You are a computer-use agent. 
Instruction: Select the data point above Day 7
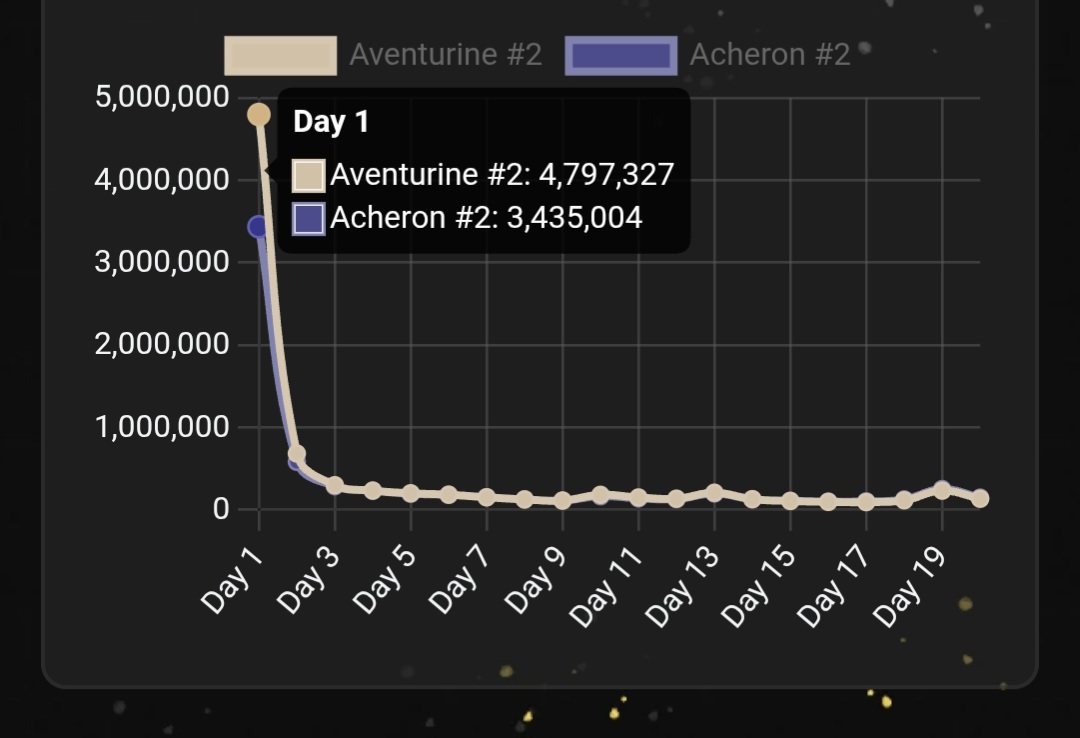tap(486, 497)
